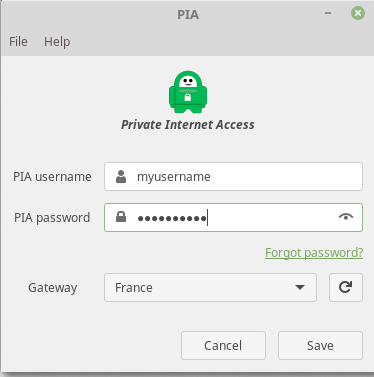The width and height of the screenshot is (374, 377).
Task: Click the Gateway label text
Action: [53, 288]
